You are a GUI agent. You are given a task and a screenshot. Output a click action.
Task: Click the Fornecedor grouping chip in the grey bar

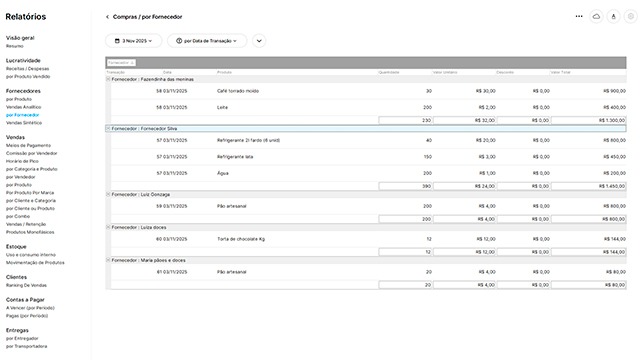(x=121, y=63)
